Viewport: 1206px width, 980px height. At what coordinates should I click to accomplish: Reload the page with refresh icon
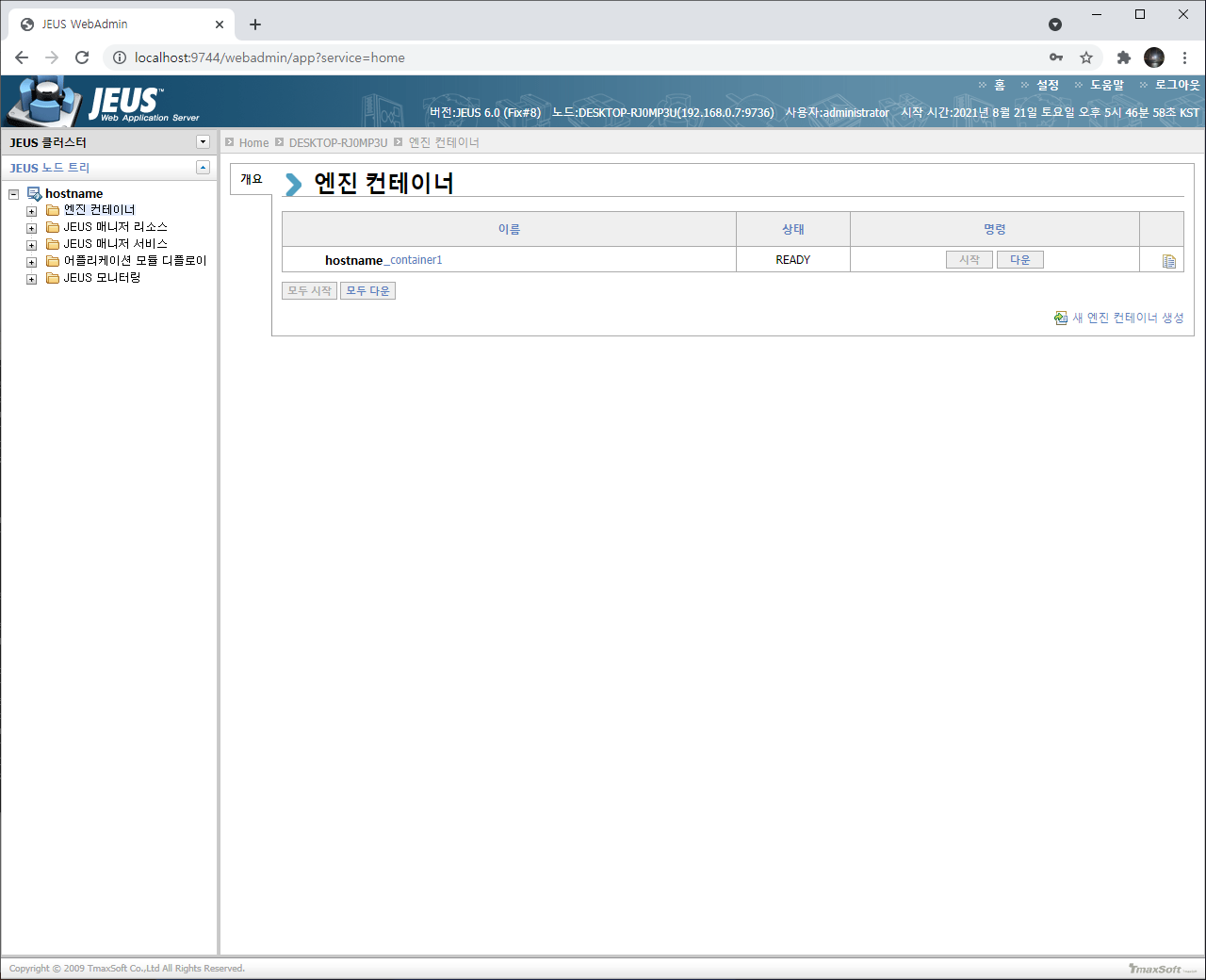tap(82, 57)
